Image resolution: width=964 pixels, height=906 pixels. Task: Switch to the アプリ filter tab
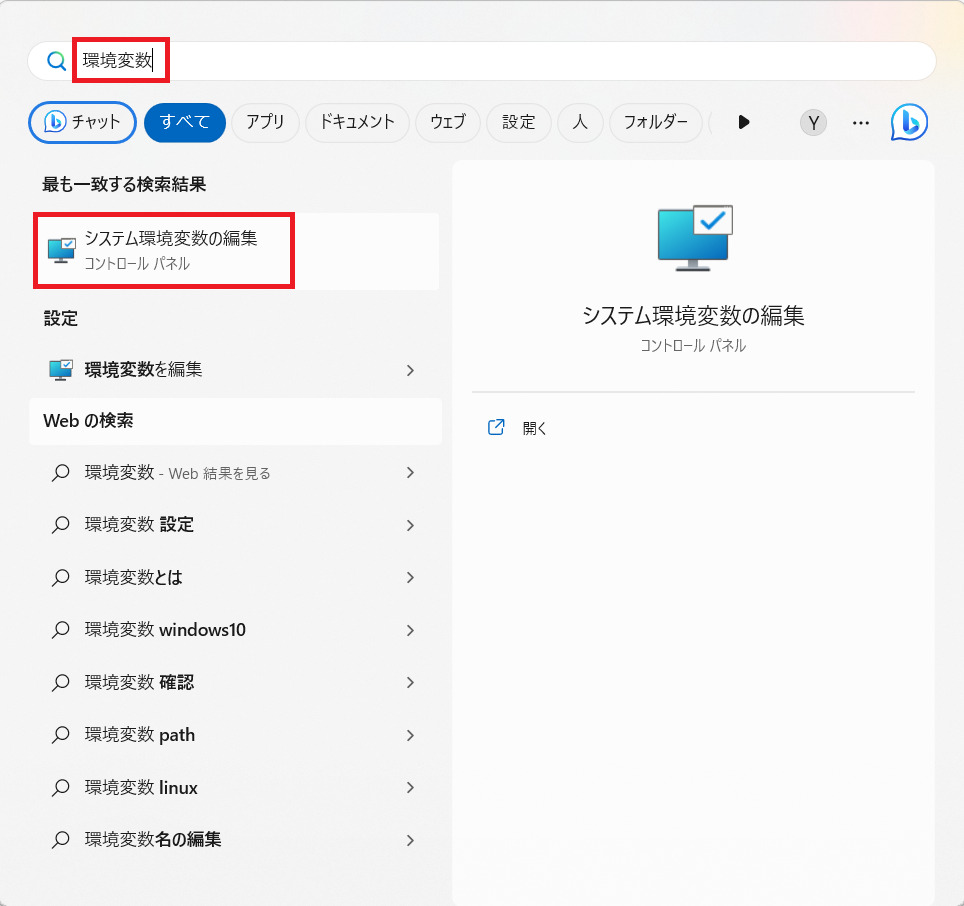(265, 122)
